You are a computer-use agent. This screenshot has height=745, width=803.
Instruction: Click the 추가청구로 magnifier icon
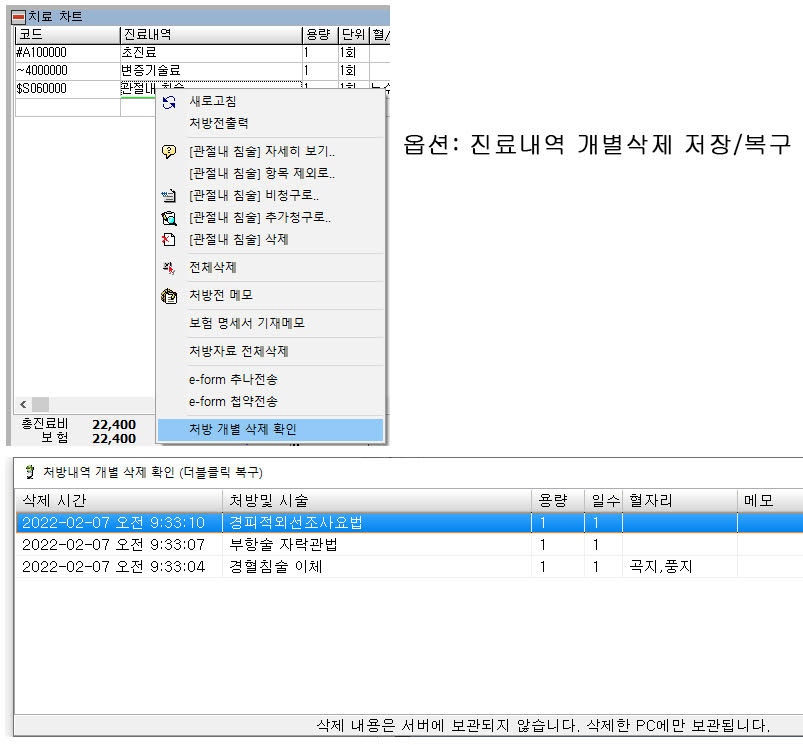click(x=169, y=218)
